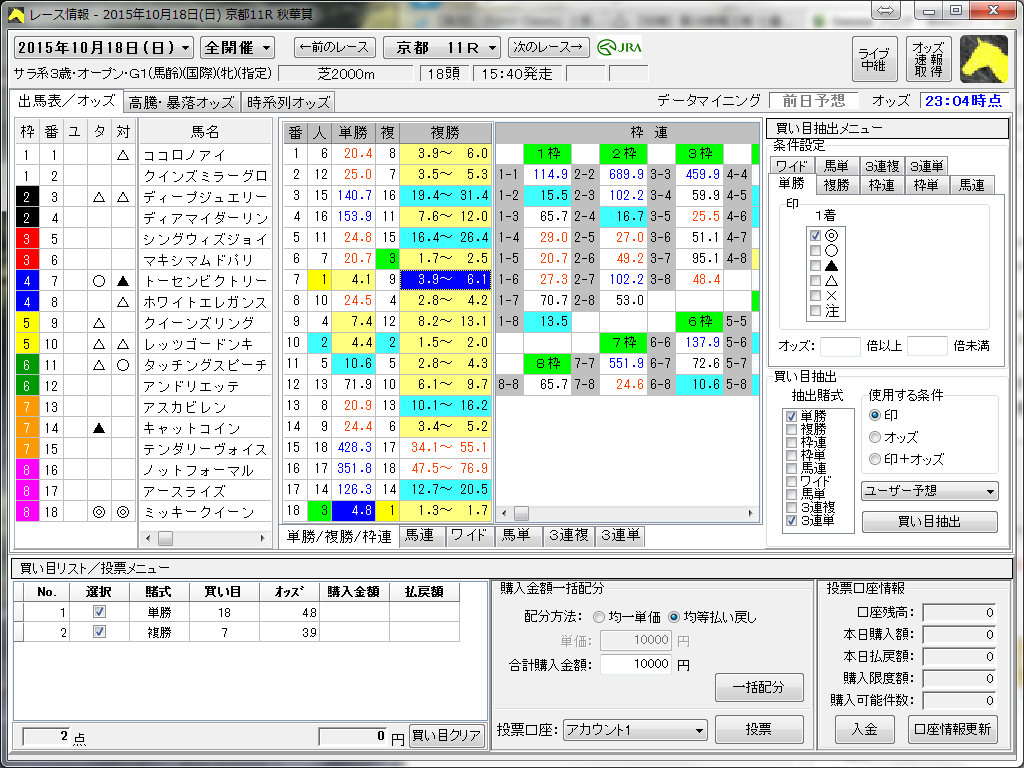Open the 3連単 tab below odds table
The height and width of the screenshot is (768, 1024).
pos(620,536)
